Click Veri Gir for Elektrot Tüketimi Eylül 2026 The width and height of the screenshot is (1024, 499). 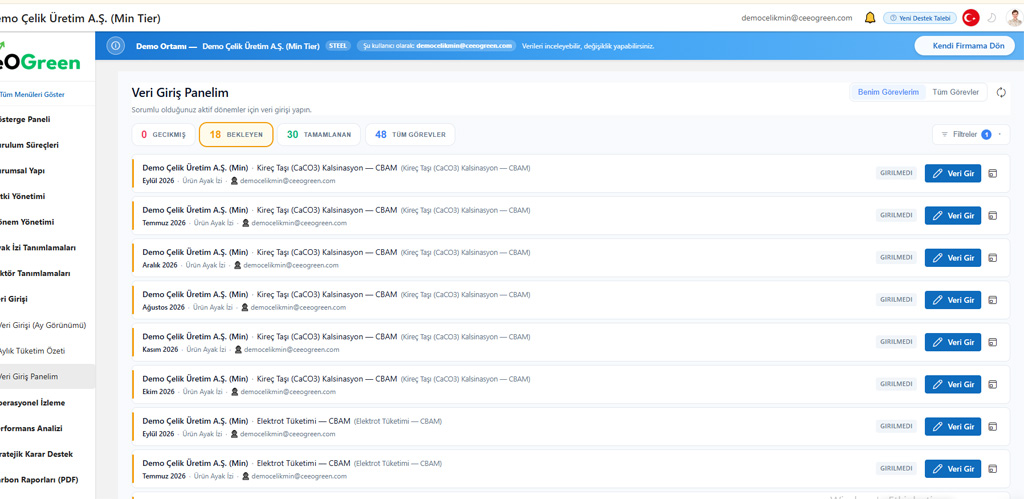tap(953, 427)
